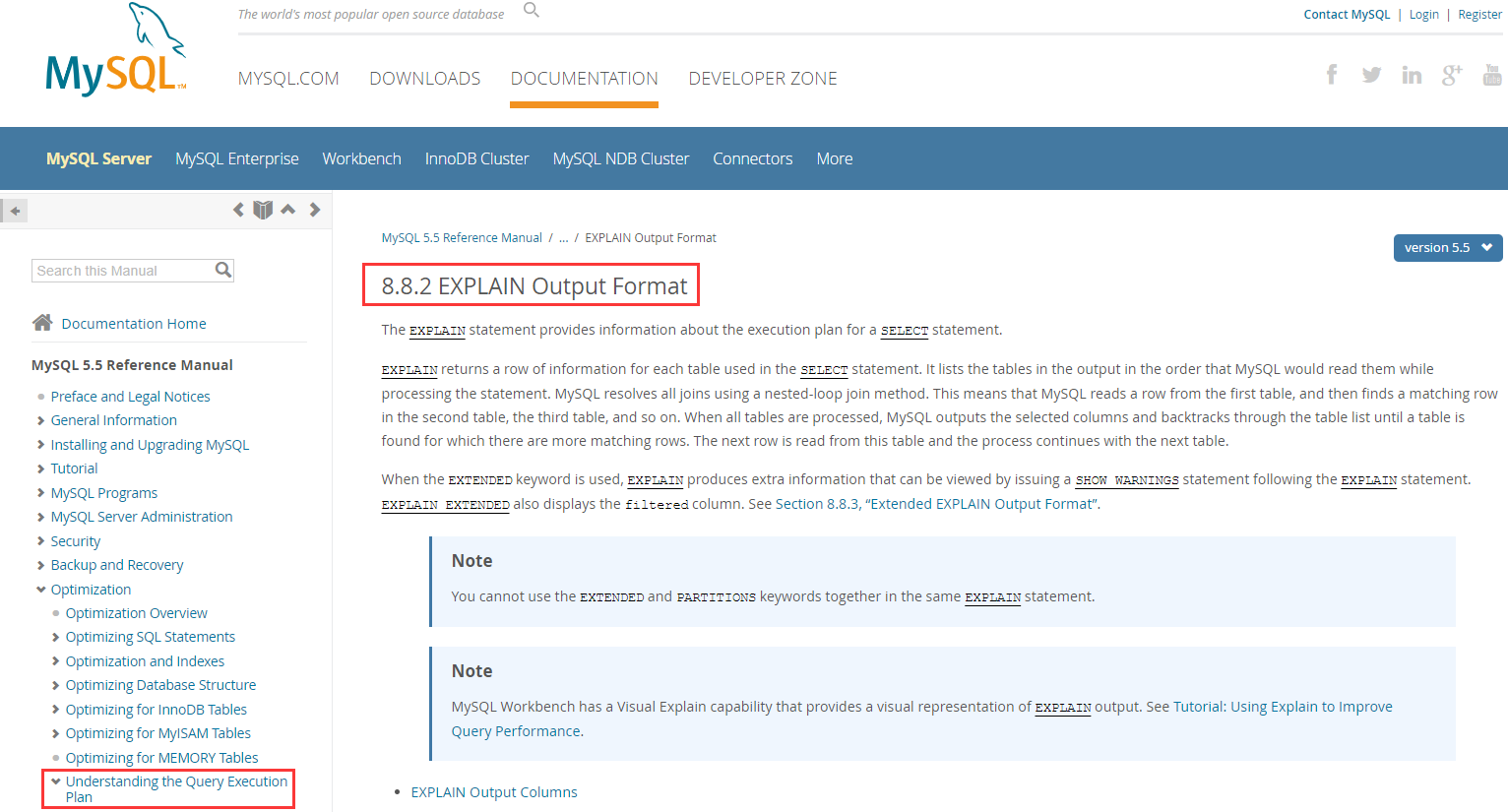Expand Optimizing for MyISAM Tables arrow
The height and width of the screenshot is (812, 1508).
[56, 734]
